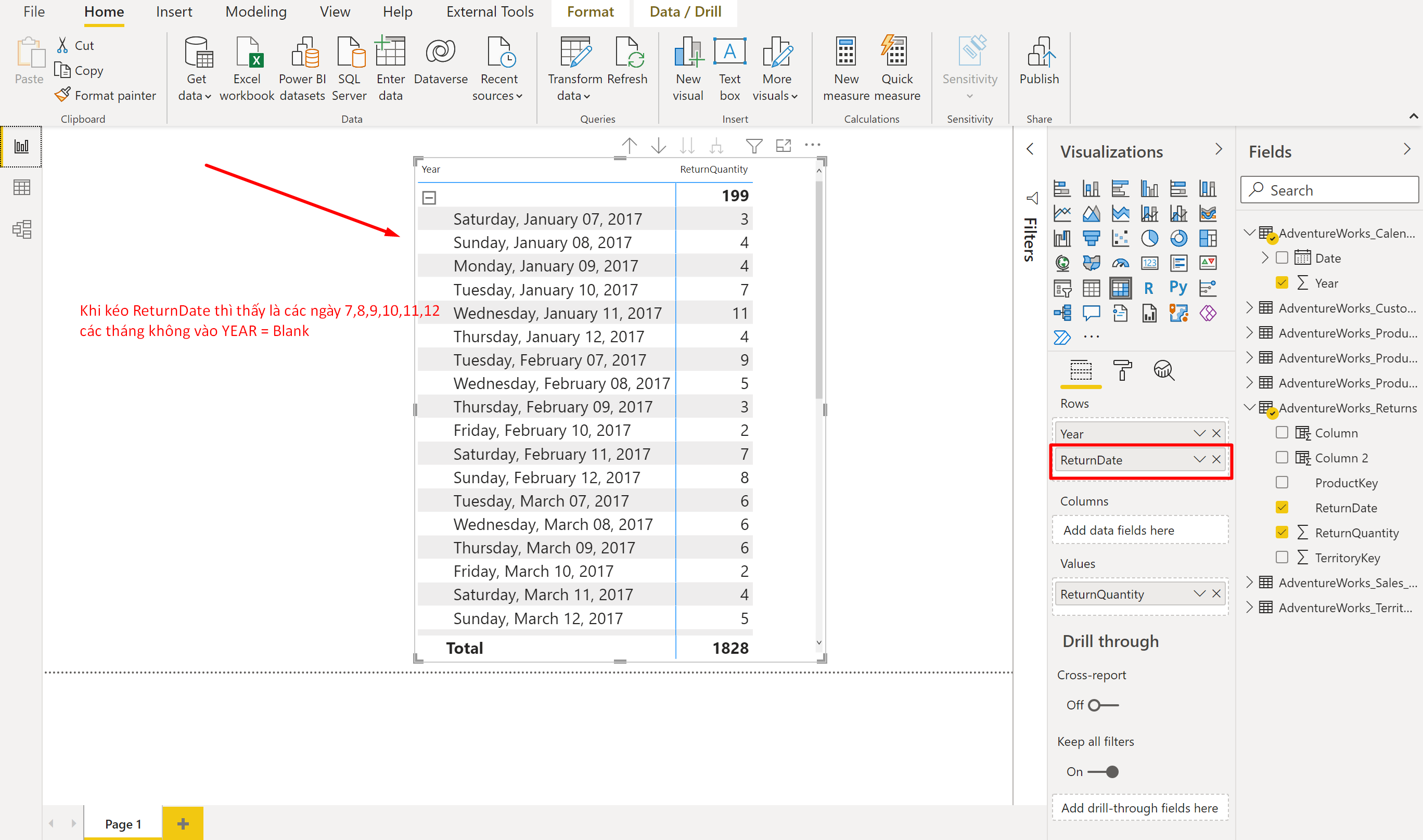Check the Date field checkbox
Image resolution: width=1423 pixels, height=840 pixels.
[x=1282, y=258]
